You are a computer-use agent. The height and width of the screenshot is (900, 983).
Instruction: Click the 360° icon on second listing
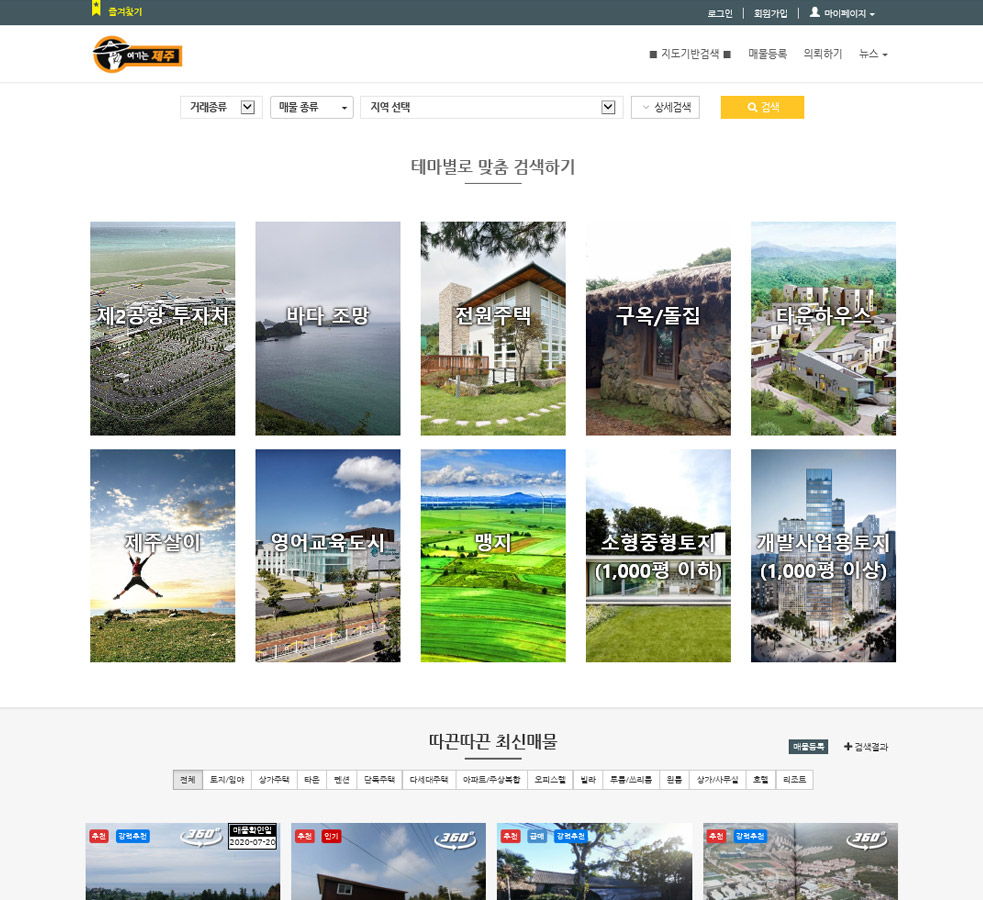click(x=456, y=838)
